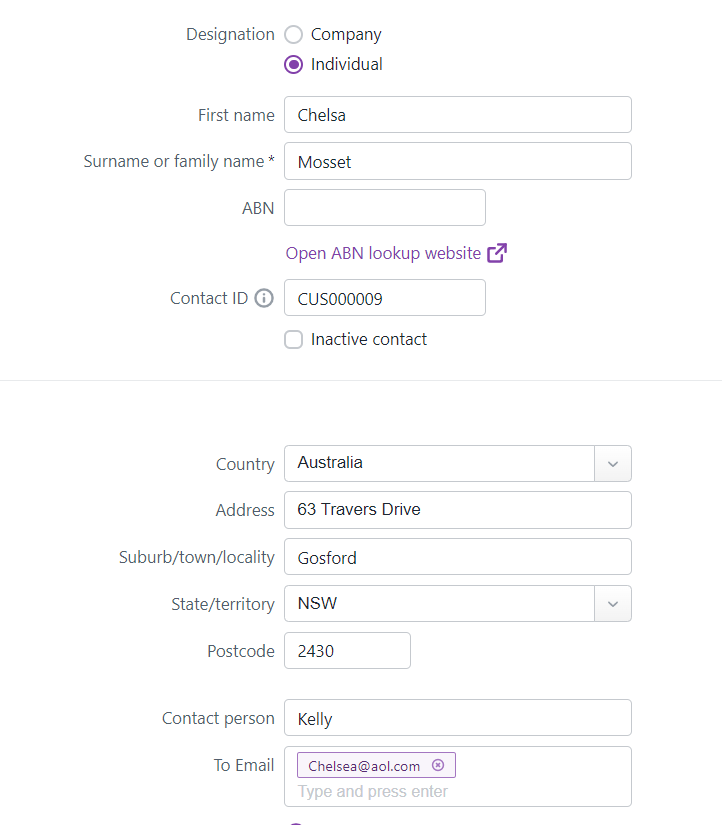Tick the Inactive contact checkbox
Viewport: 722px width, 825px height.
pyautogui.click(x=294, y=340)
